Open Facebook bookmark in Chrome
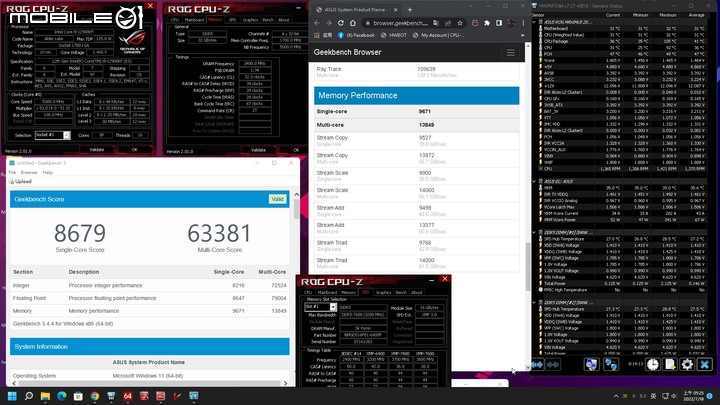 coord(356,35)
